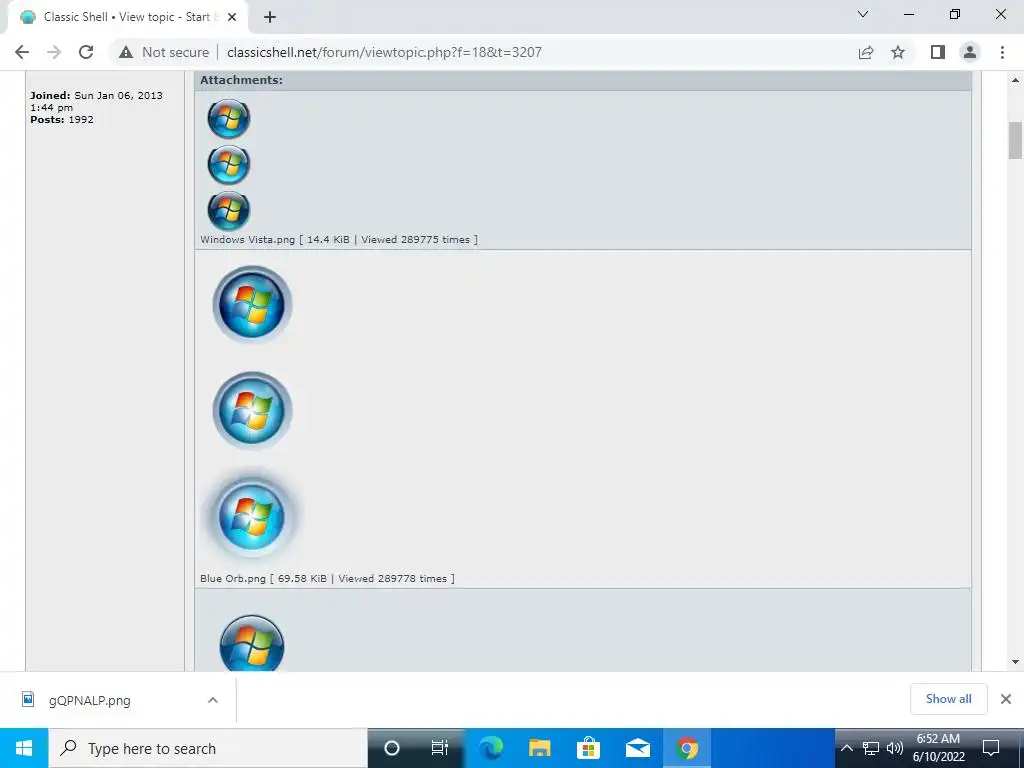
Task: Click the Blue Orb.png caption text
Action: click(x=327, y=579)
